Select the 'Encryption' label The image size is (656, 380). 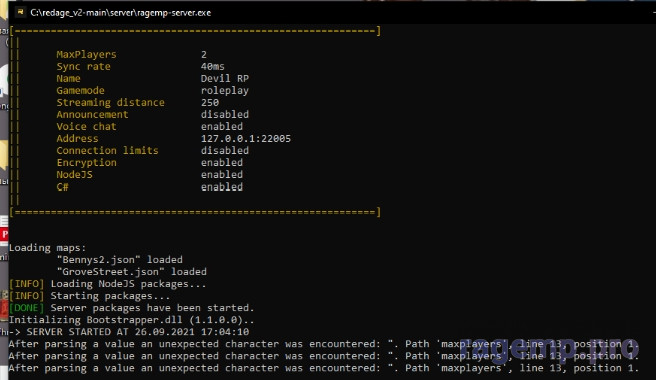coord(87,162)
